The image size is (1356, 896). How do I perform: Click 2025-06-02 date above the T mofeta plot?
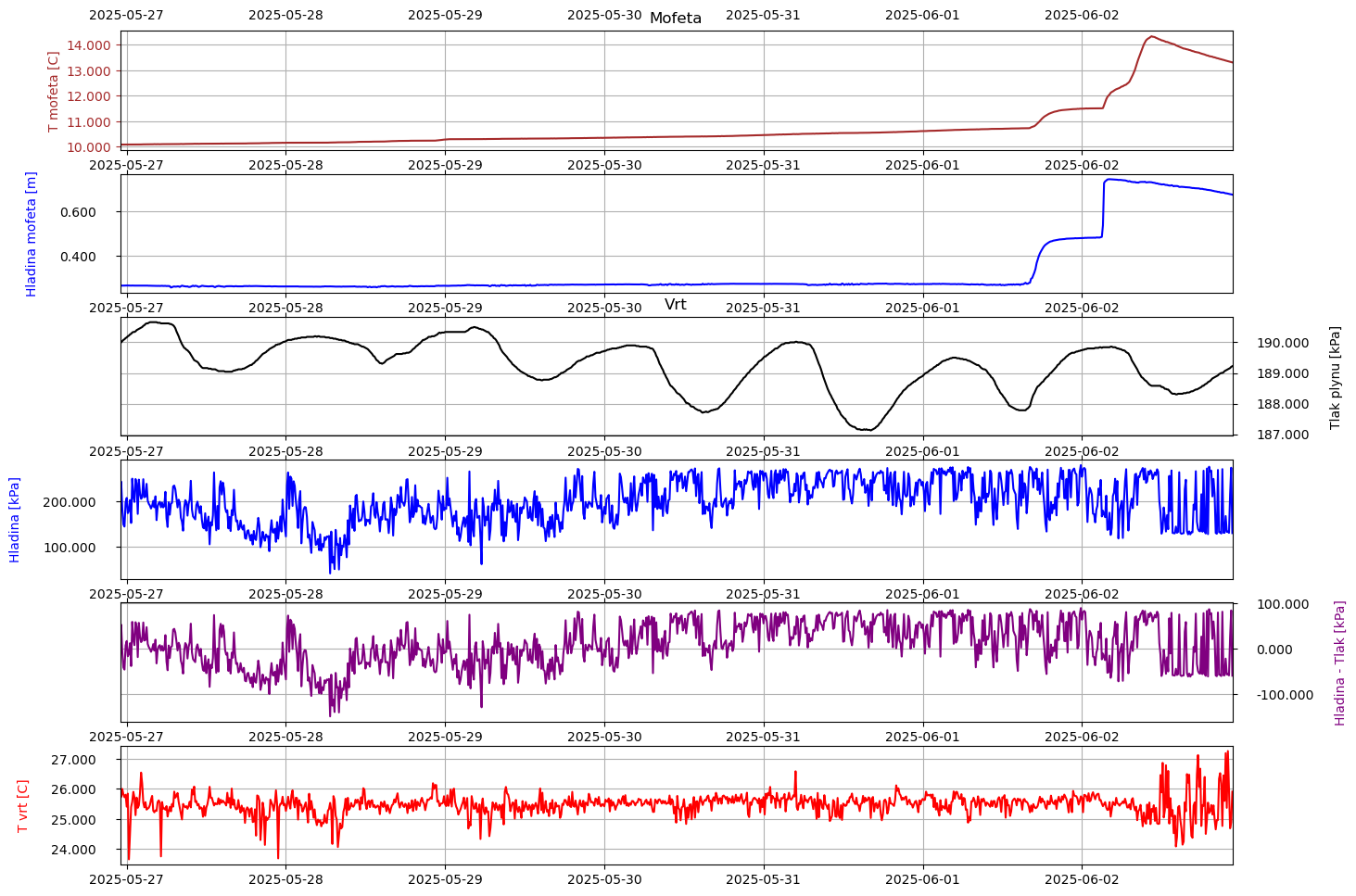[1082, 15]
